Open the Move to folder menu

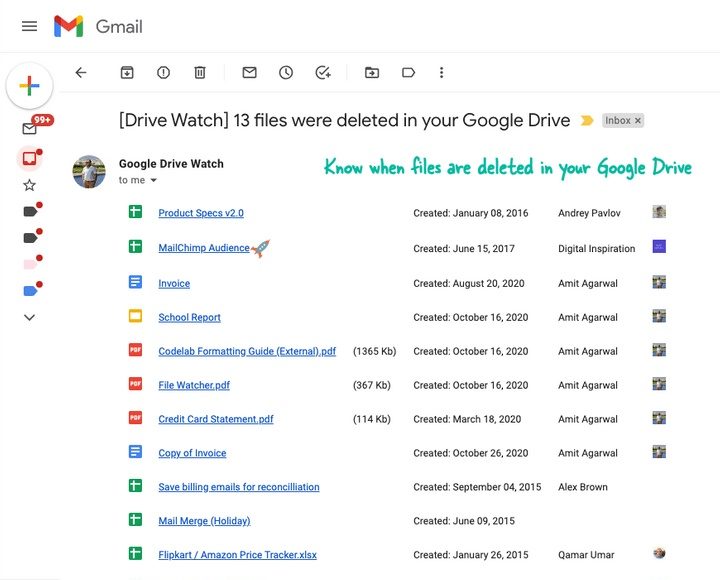(372, 73)
